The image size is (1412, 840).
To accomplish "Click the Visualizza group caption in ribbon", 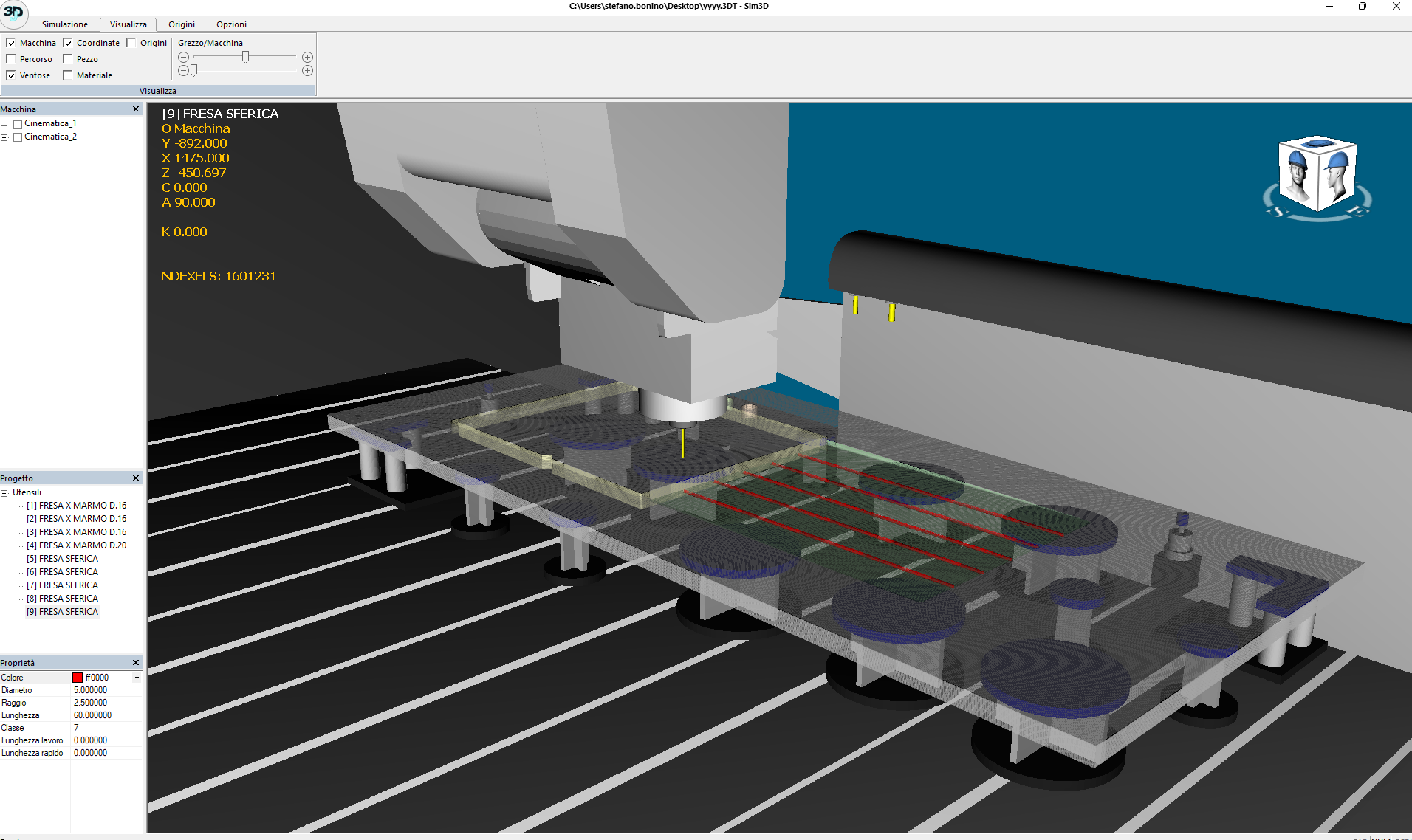I will 158,91.
